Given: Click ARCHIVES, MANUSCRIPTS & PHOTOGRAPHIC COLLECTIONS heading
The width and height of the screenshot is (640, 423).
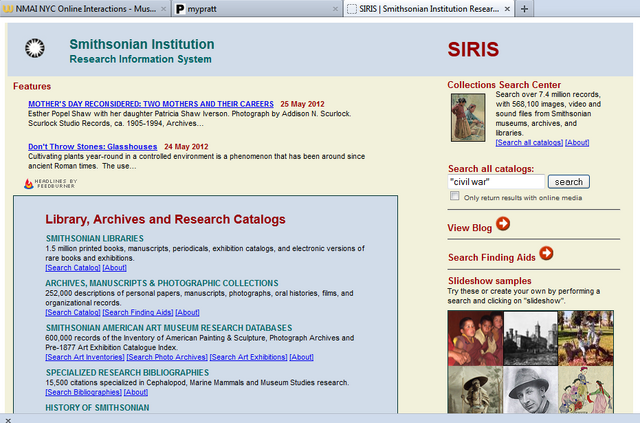Looking at the screenshot, I should tap(162, 283).
